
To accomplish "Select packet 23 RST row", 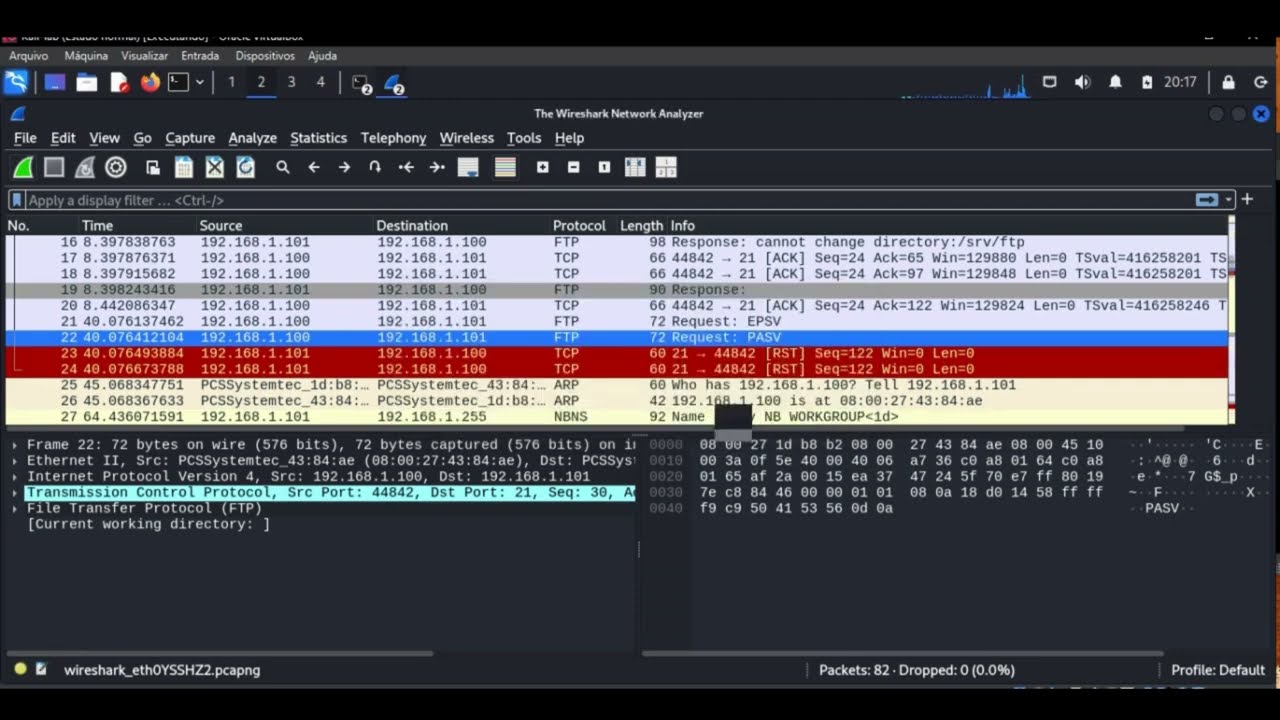I will click(x=617, y=354).
